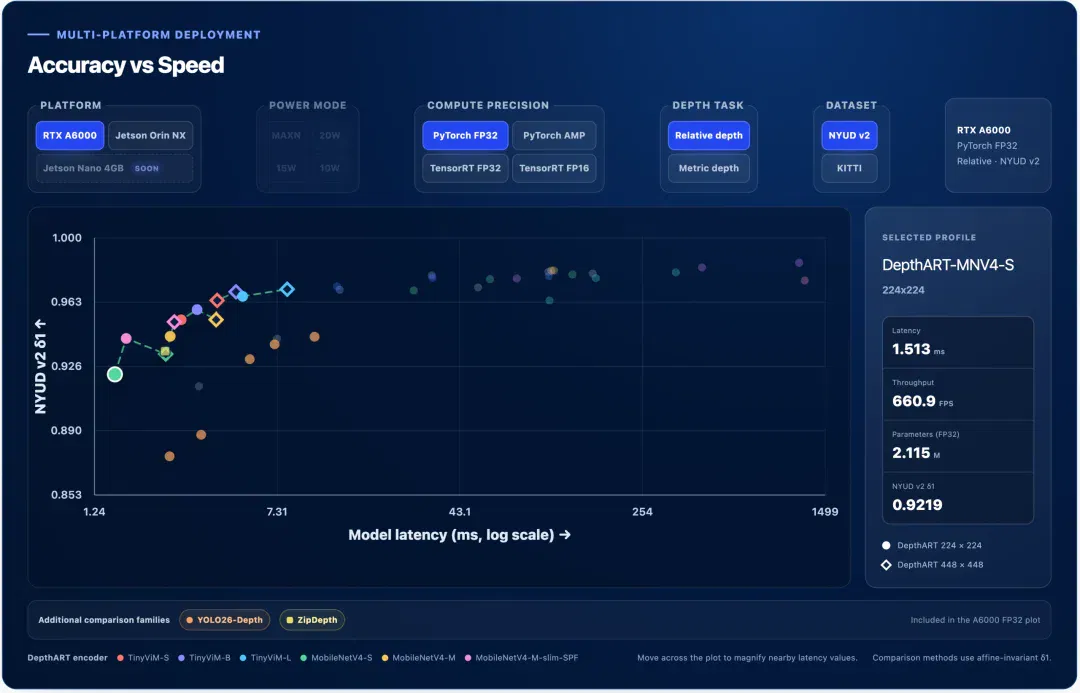The image size is (1080, 693).
Task: Click the TinyViM-B encoder legend entry
Action: click(205, 658)
